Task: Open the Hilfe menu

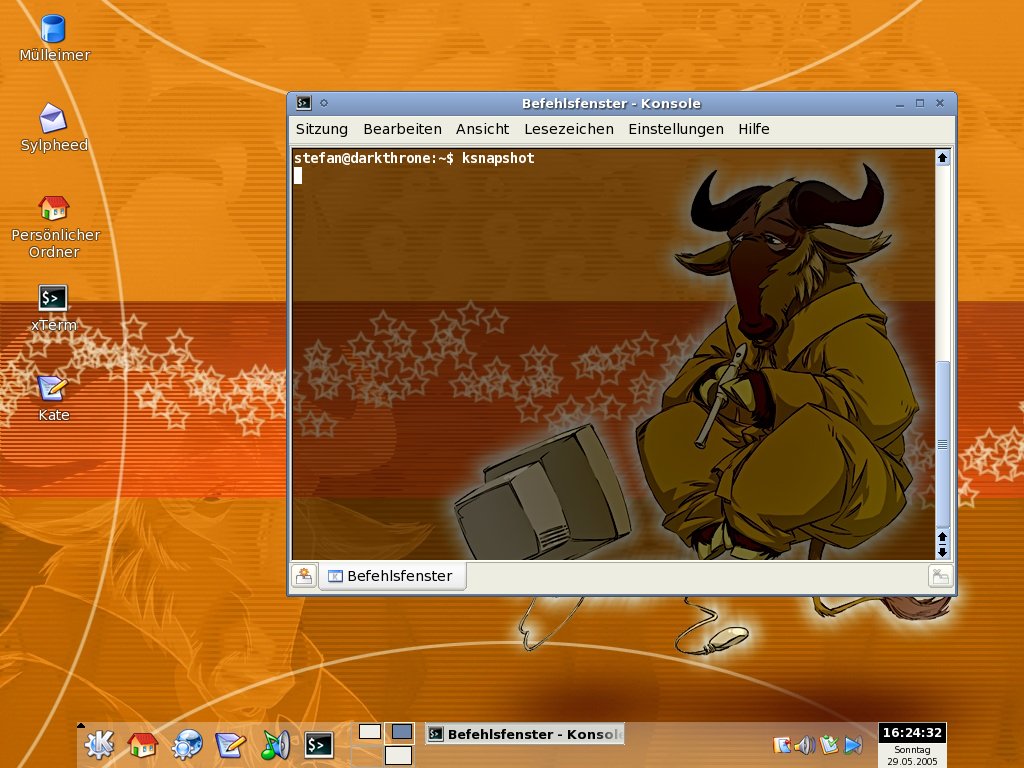Action: (754, 129)
